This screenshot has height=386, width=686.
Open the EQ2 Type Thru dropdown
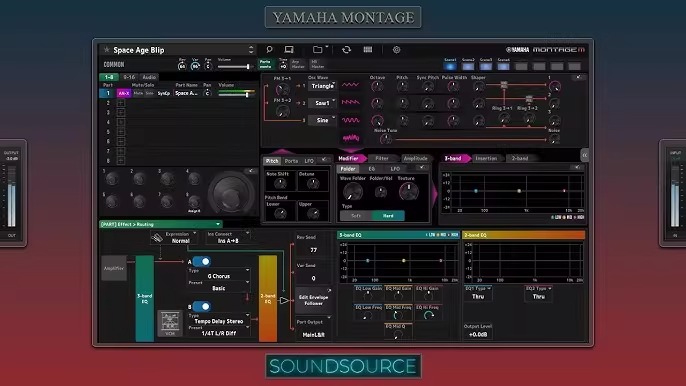[x=539, y=293]
